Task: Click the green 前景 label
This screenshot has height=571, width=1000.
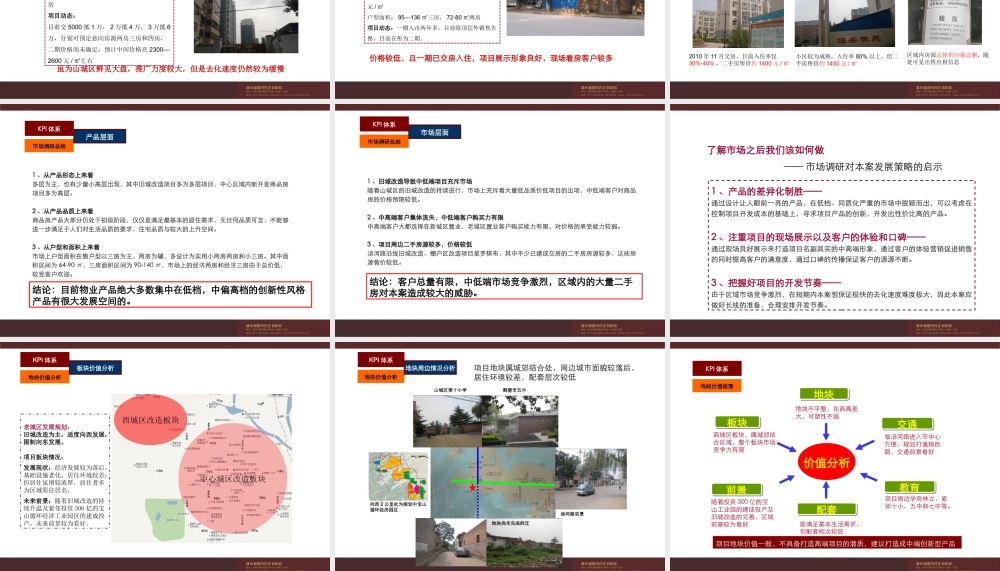Action: tap(737, 489)
